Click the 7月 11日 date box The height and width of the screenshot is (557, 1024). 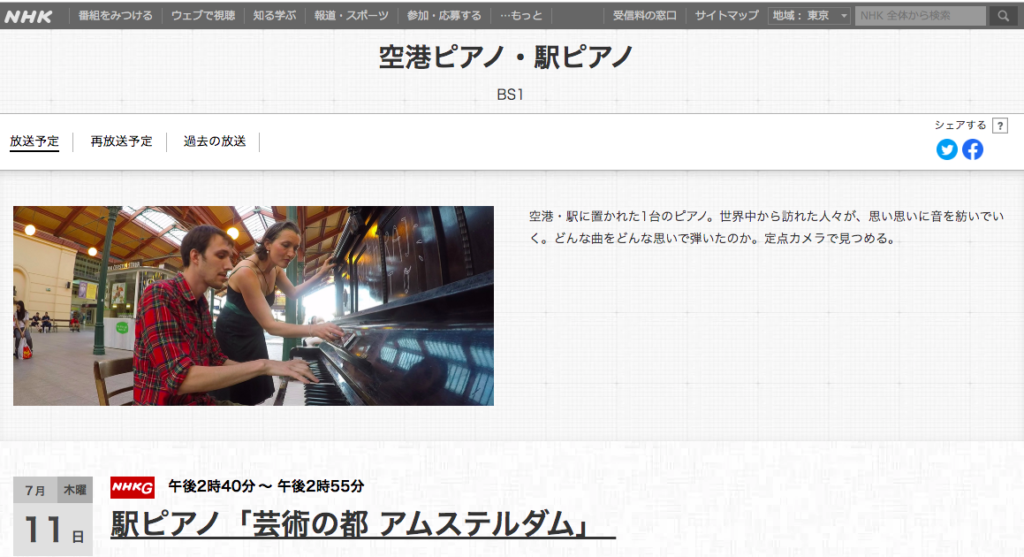point(52,516)
